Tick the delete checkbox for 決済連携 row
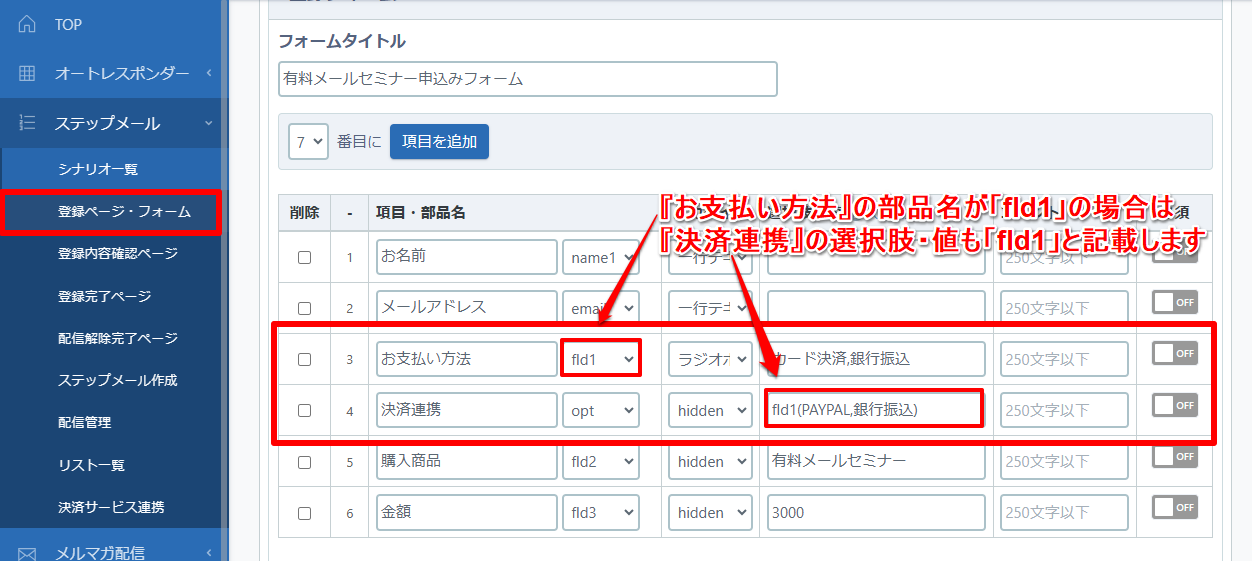 304,410
